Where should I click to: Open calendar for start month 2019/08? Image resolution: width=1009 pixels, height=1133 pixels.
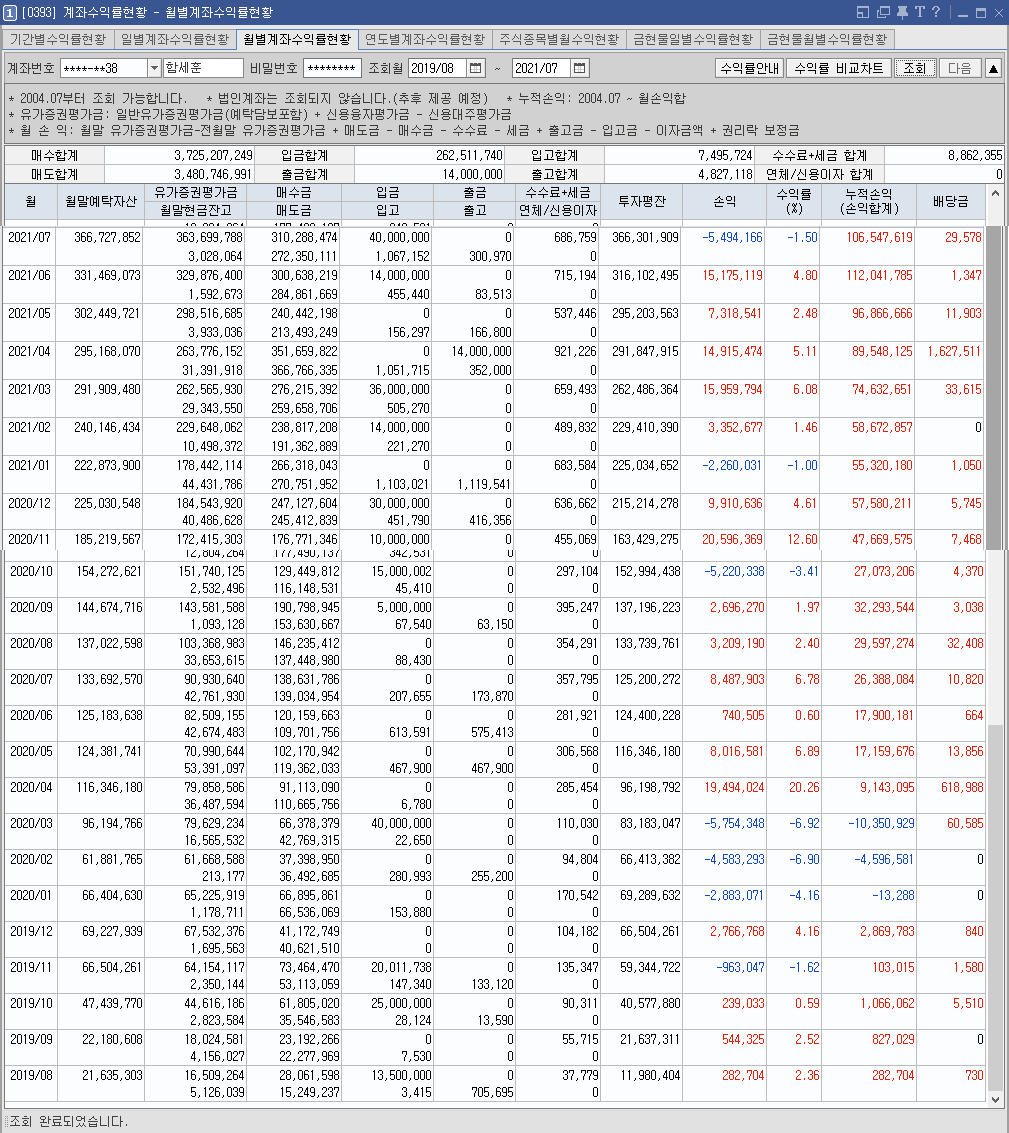[x=476, y=68]
